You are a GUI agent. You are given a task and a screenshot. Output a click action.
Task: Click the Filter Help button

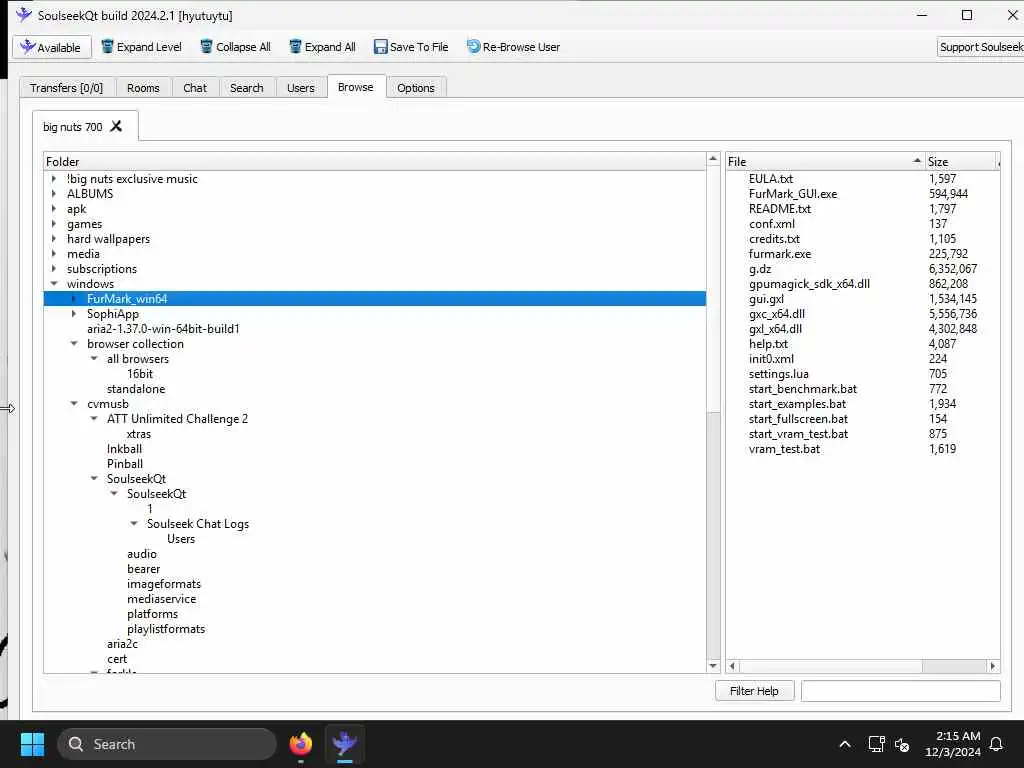click(754, 690)
